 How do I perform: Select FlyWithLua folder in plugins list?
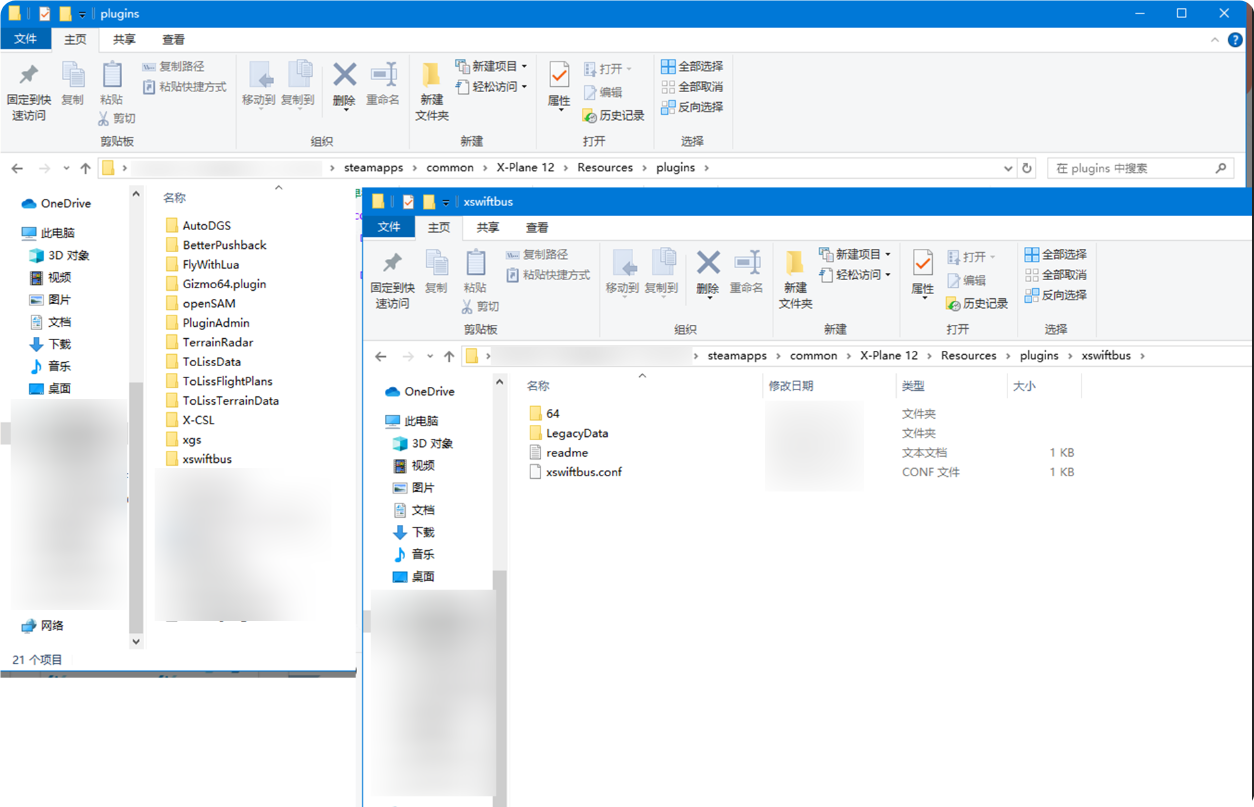[x=210, y=265]
